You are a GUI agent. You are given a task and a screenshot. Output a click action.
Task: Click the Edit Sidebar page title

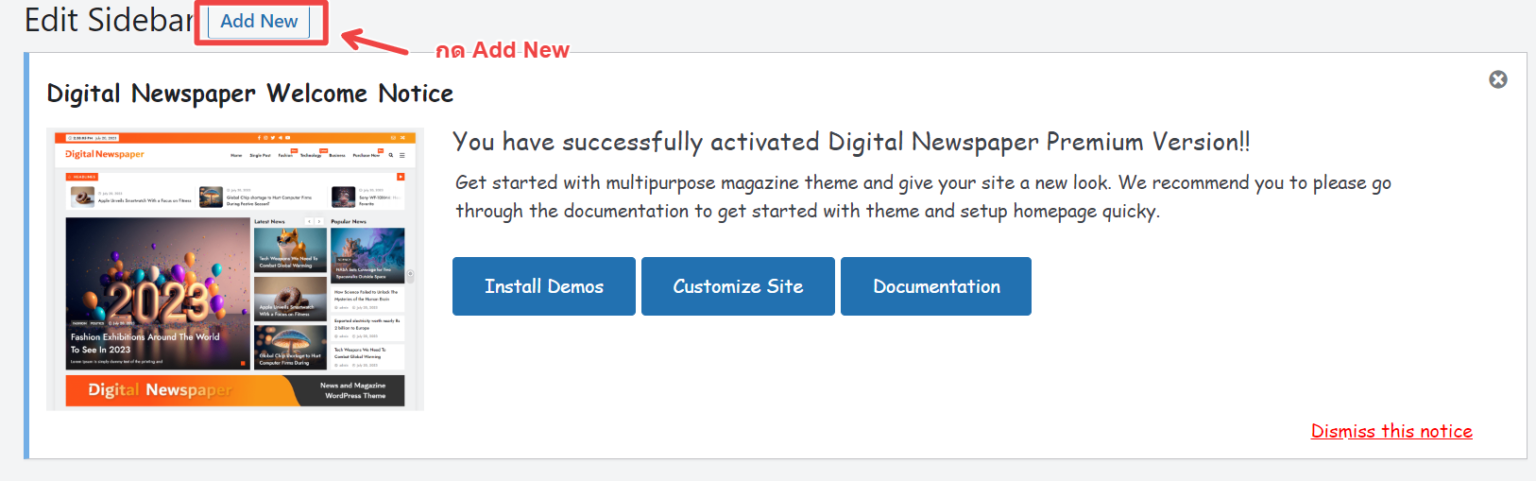[108, 21]
